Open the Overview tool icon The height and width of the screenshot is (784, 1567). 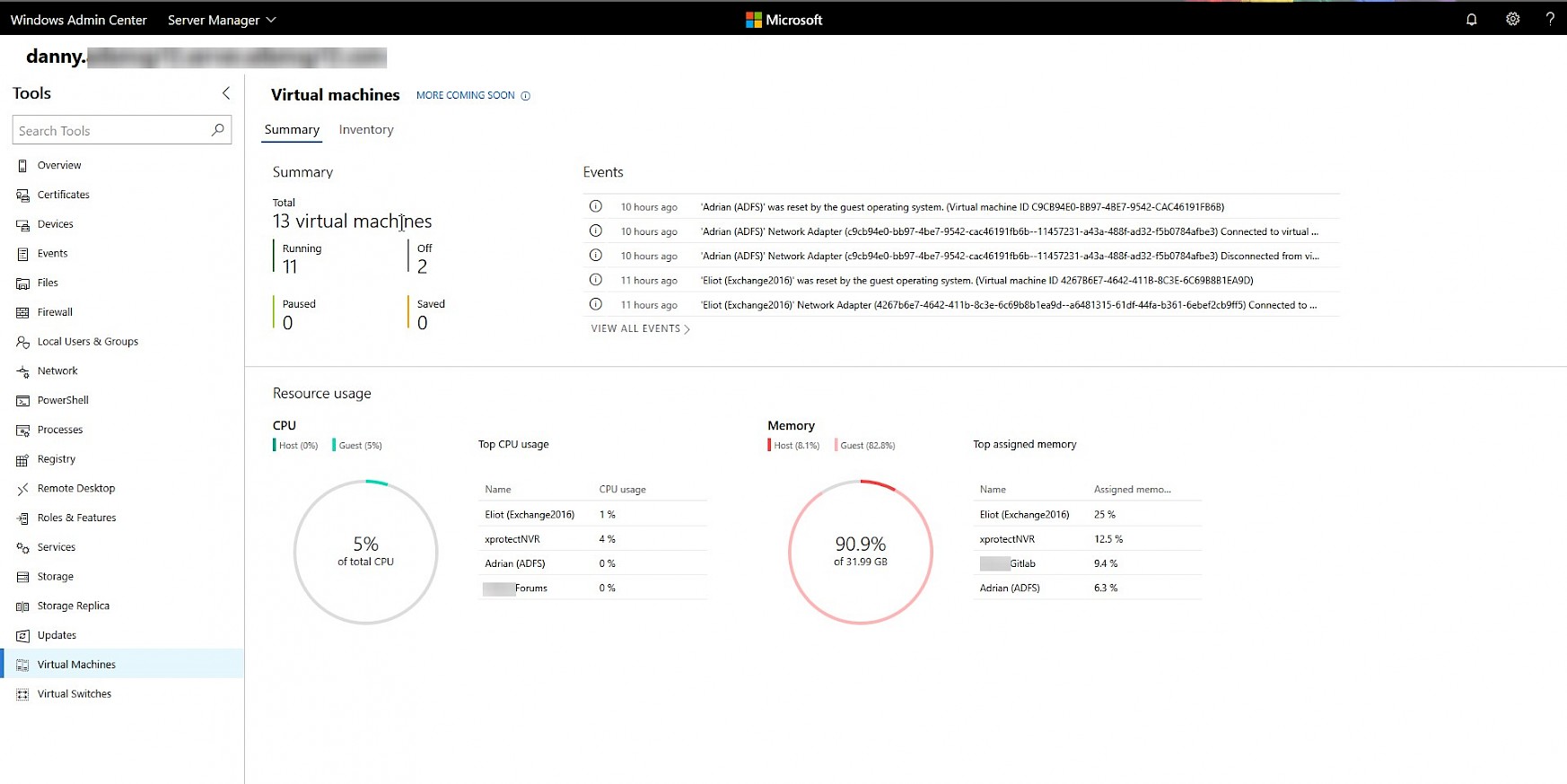point(22,166)
